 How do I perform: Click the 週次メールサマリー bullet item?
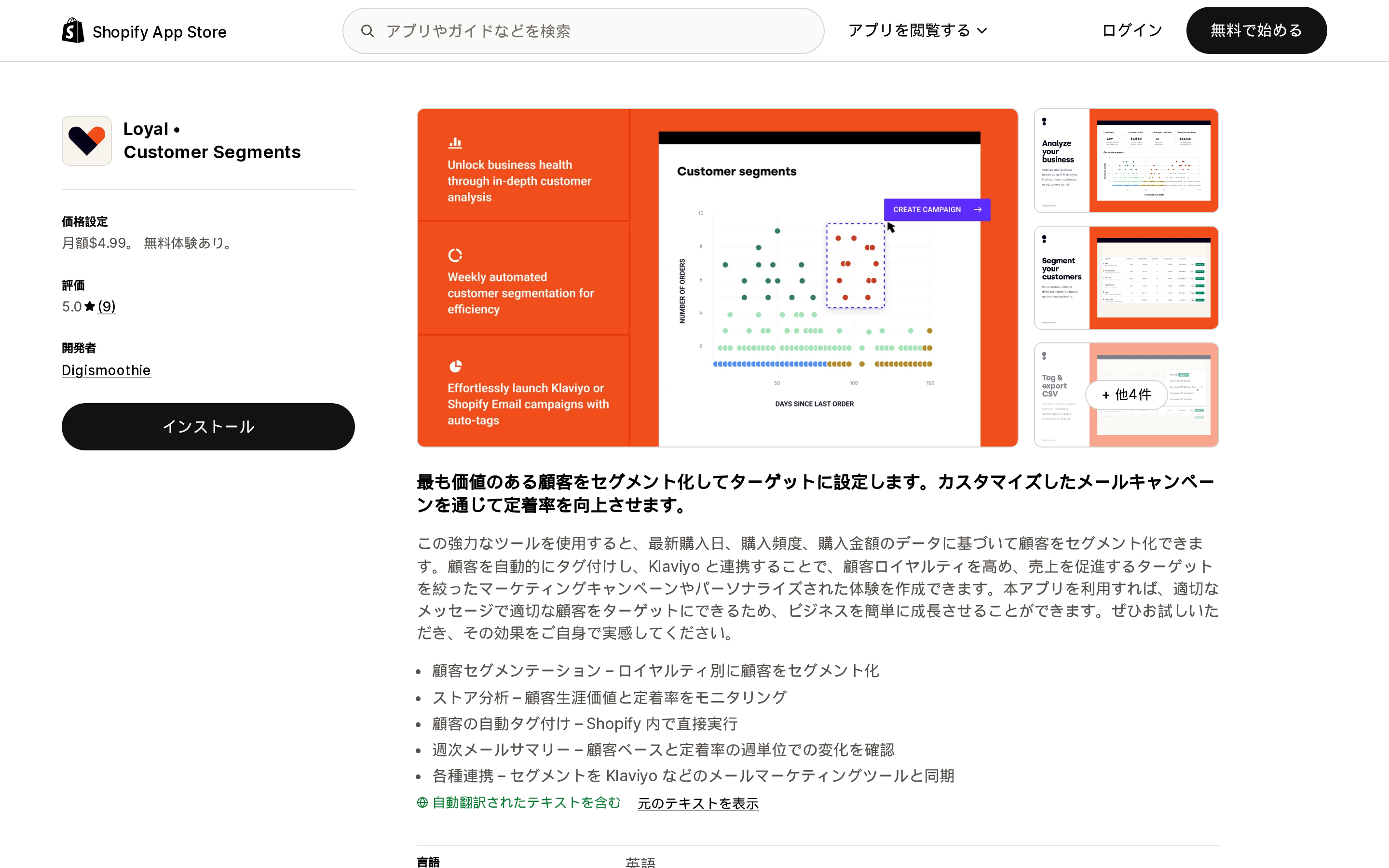coord(663,750)
